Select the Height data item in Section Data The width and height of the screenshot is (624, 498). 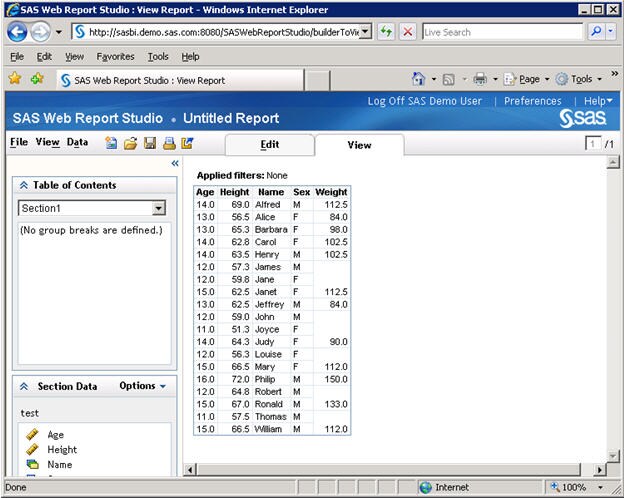[62, 450]
